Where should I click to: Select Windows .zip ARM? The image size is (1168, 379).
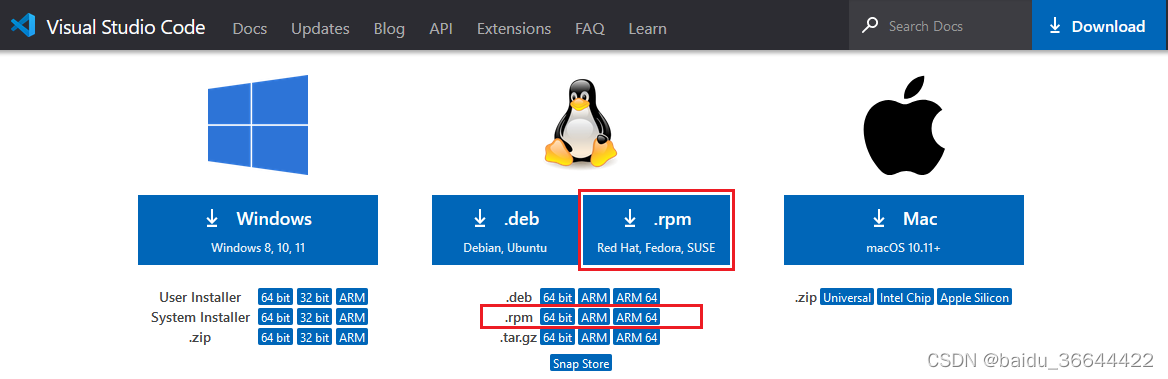pos(352,337)
